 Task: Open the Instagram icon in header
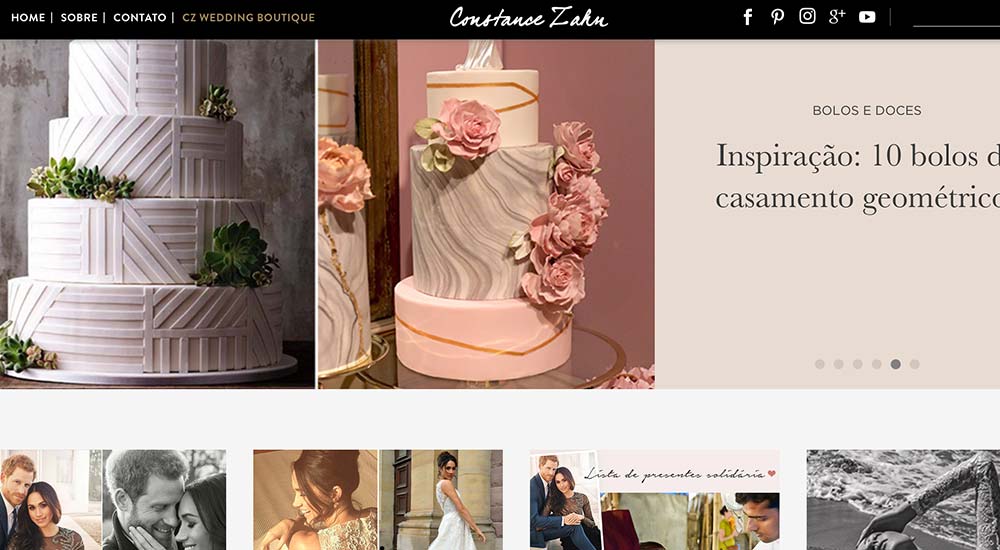[807, 17]
